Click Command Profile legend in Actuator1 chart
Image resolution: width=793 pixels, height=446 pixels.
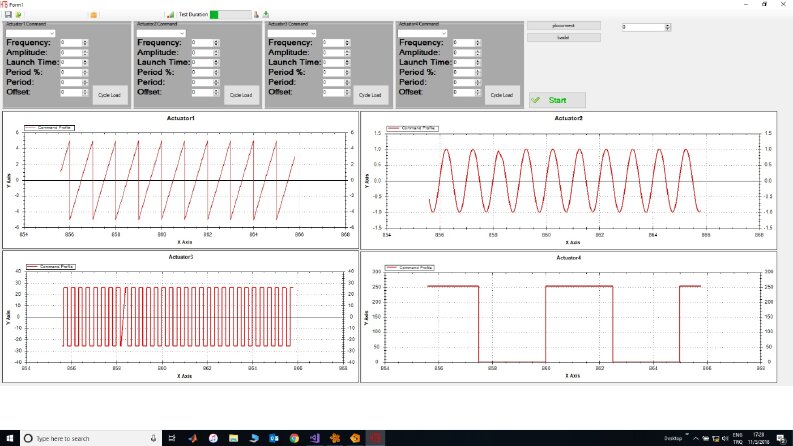tap(50, 128)
